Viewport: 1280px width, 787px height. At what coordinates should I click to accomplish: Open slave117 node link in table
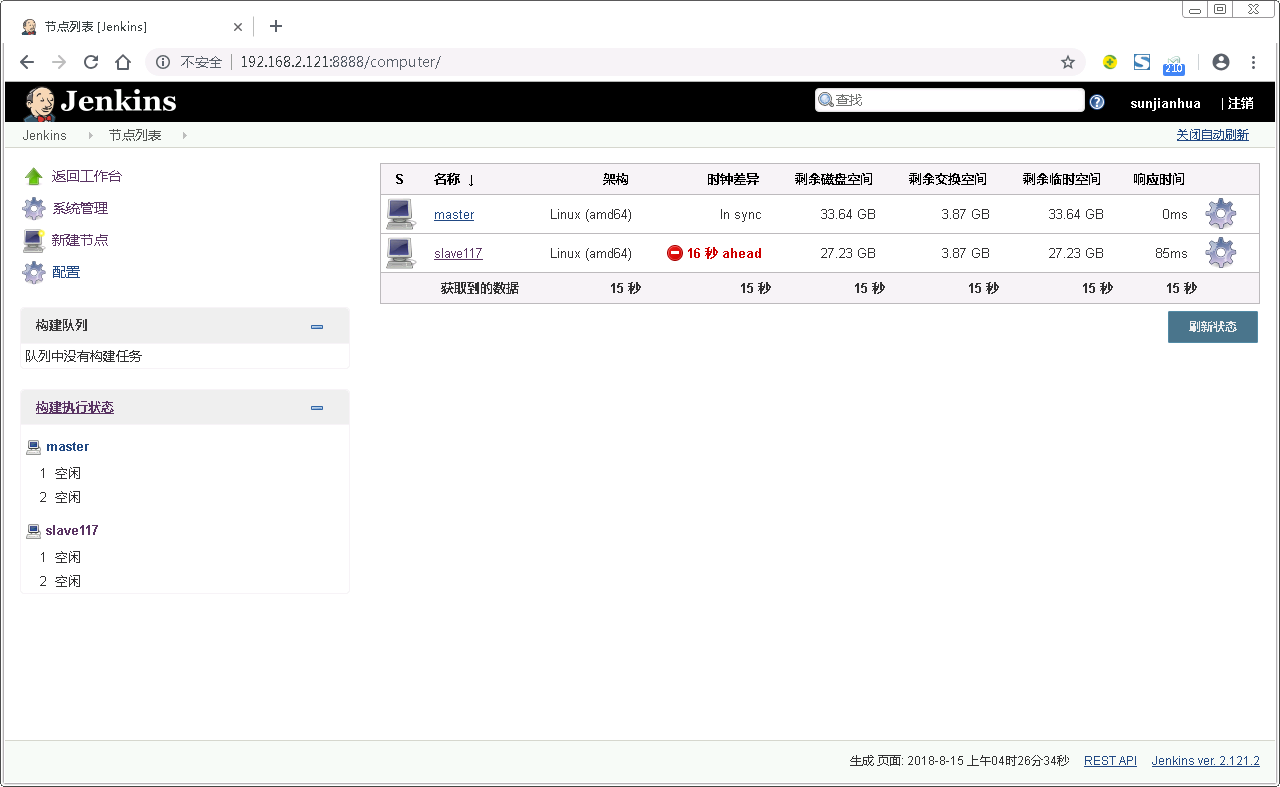coord(458,253)
